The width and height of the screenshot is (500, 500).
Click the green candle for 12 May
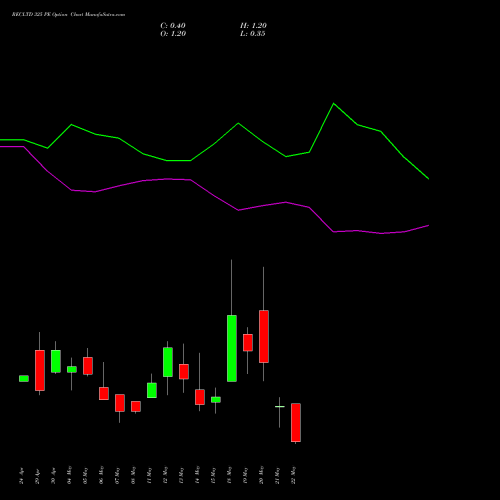pos(168,362)
